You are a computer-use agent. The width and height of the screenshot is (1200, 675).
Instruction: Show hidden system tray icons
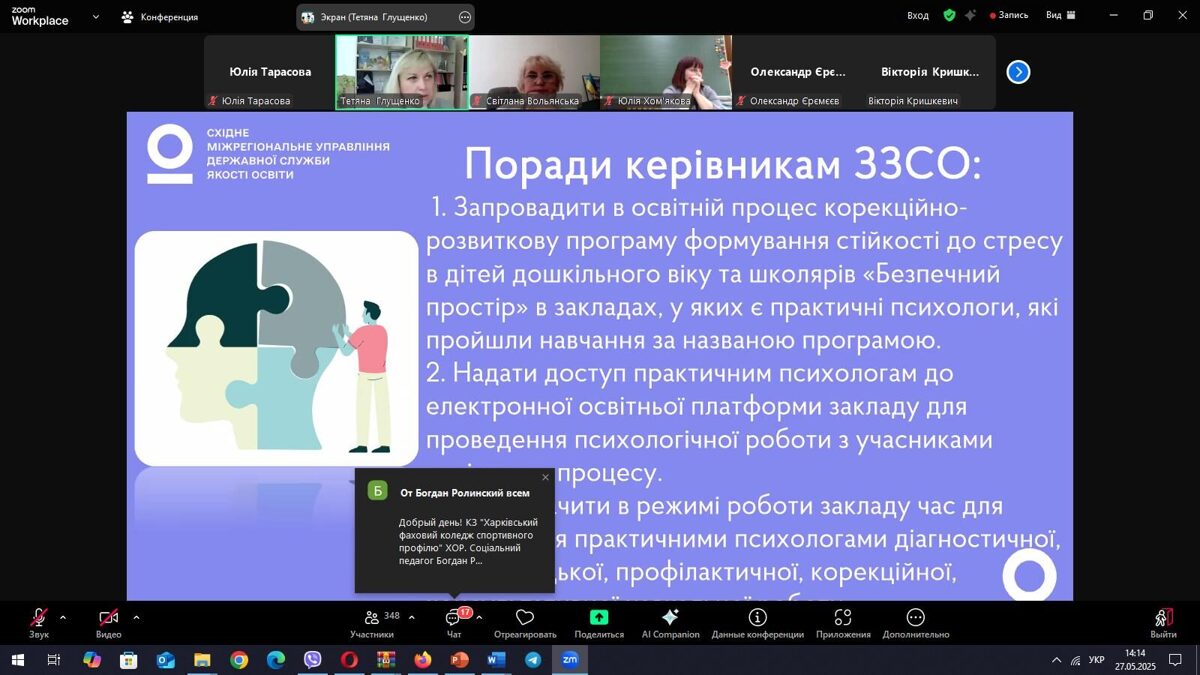point(1056,660)
